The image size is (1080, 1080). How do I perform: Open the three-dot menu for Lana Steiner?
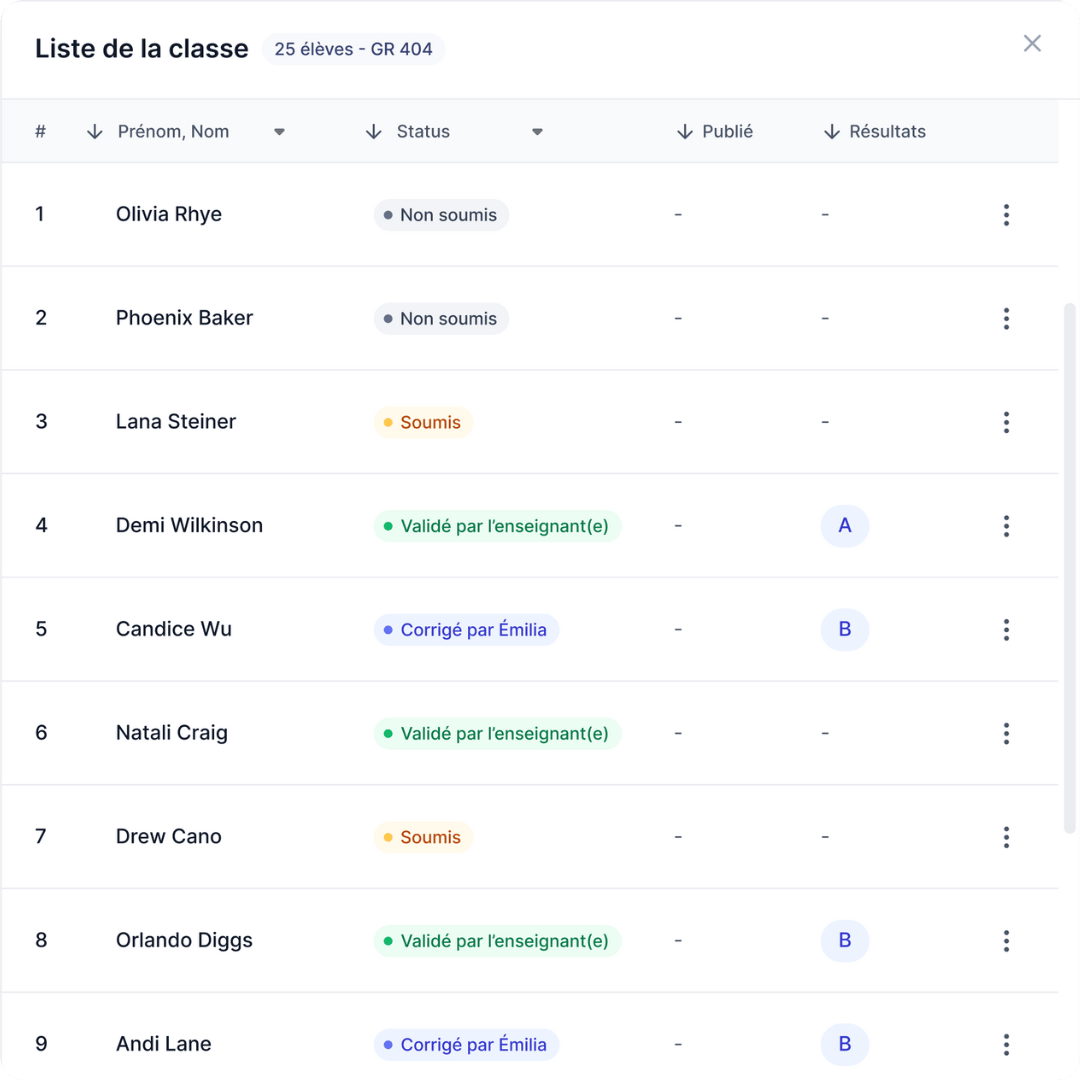[1006, 422]
